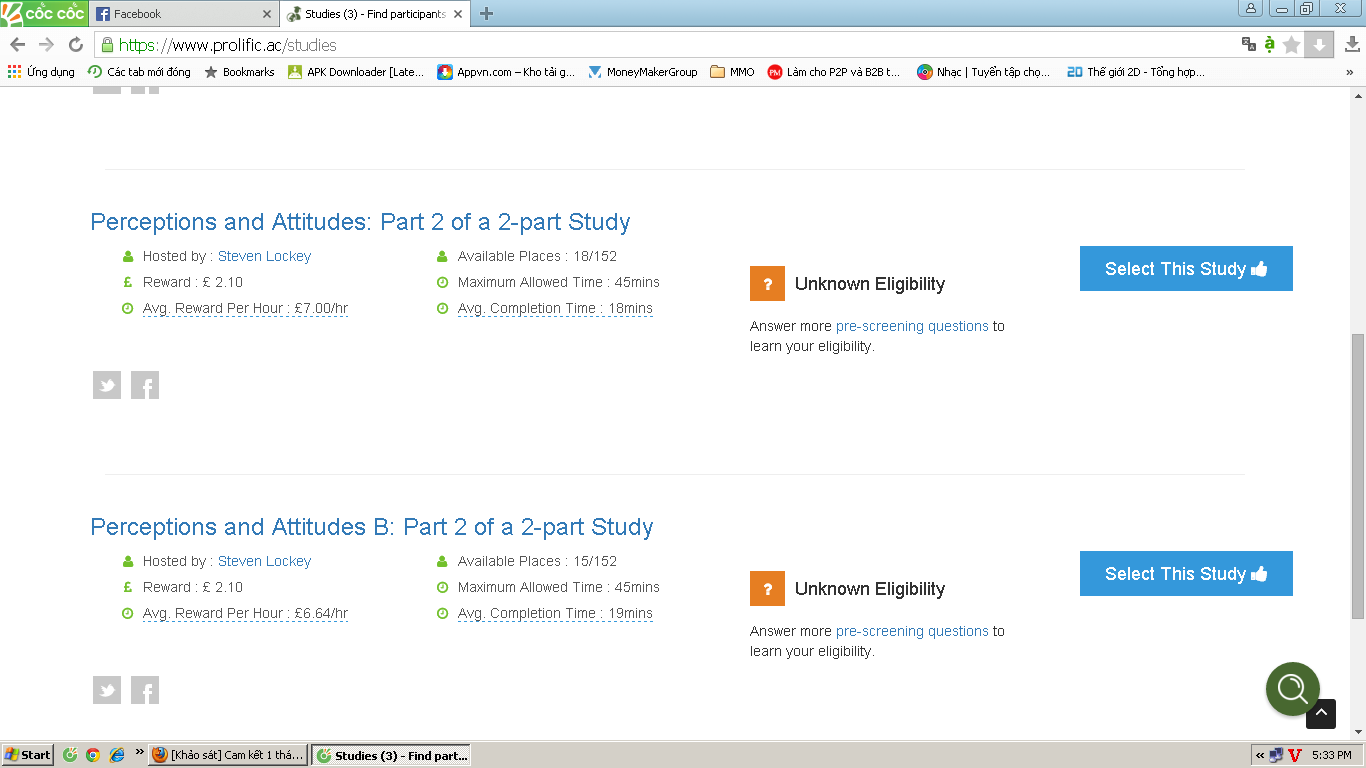Launch Internet Explorer from quick launch
Screen dimensions: 1366x768
[x=117, y=755]
